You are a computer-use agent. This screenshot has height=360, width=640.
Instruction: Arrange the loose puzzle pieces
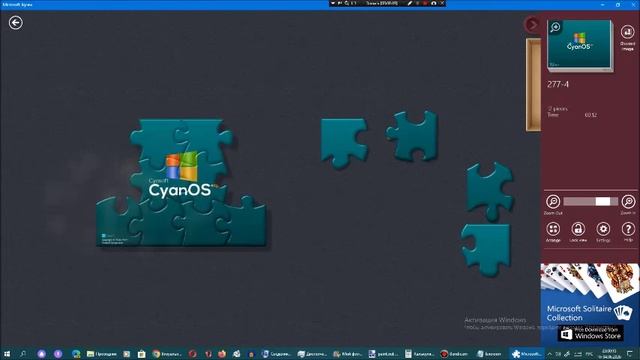[x=553, y=229]
